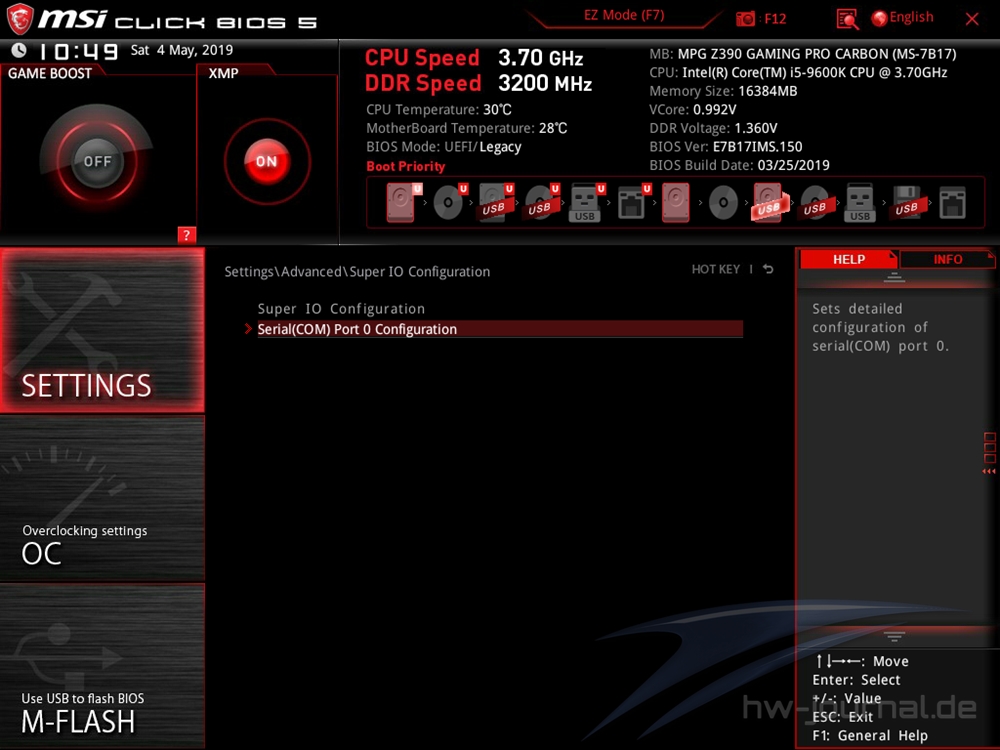1000x750 pixels.
Task: Select the legacy CD/DVD boot icon without U badge
Action: pyautogui.click(x=723, y=203)
